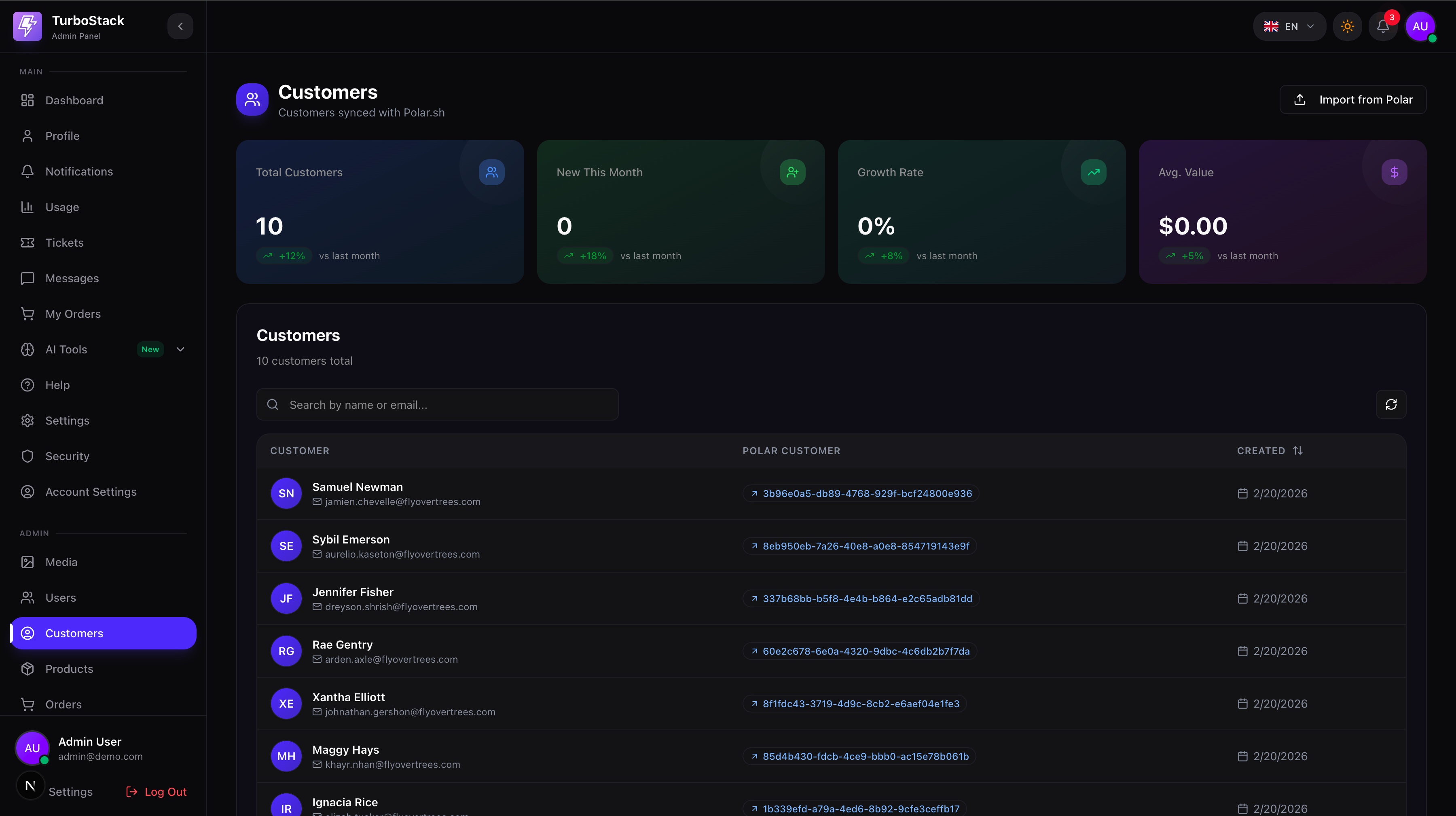Screen dimensions: 1456x816
Task: Toggle light/dark theme with sun icon
Action: click(x=1347, y=27)
